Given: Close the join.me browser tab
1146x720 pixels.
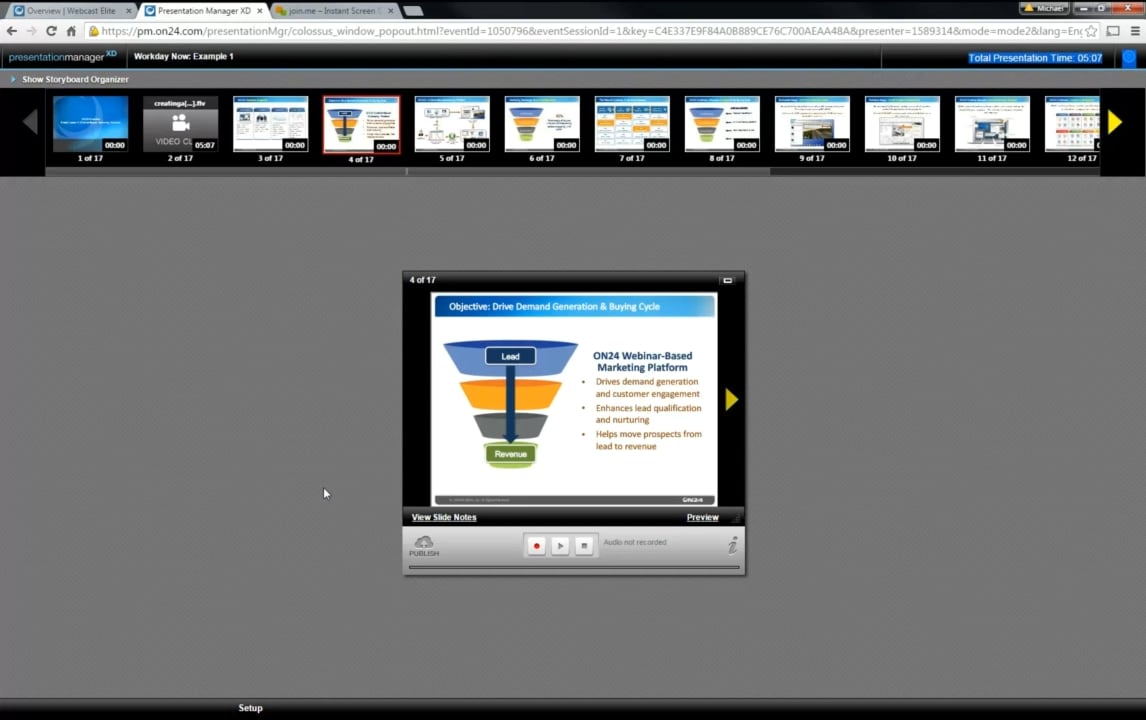Looking at the screenshot, I should (x=391, y=11).
